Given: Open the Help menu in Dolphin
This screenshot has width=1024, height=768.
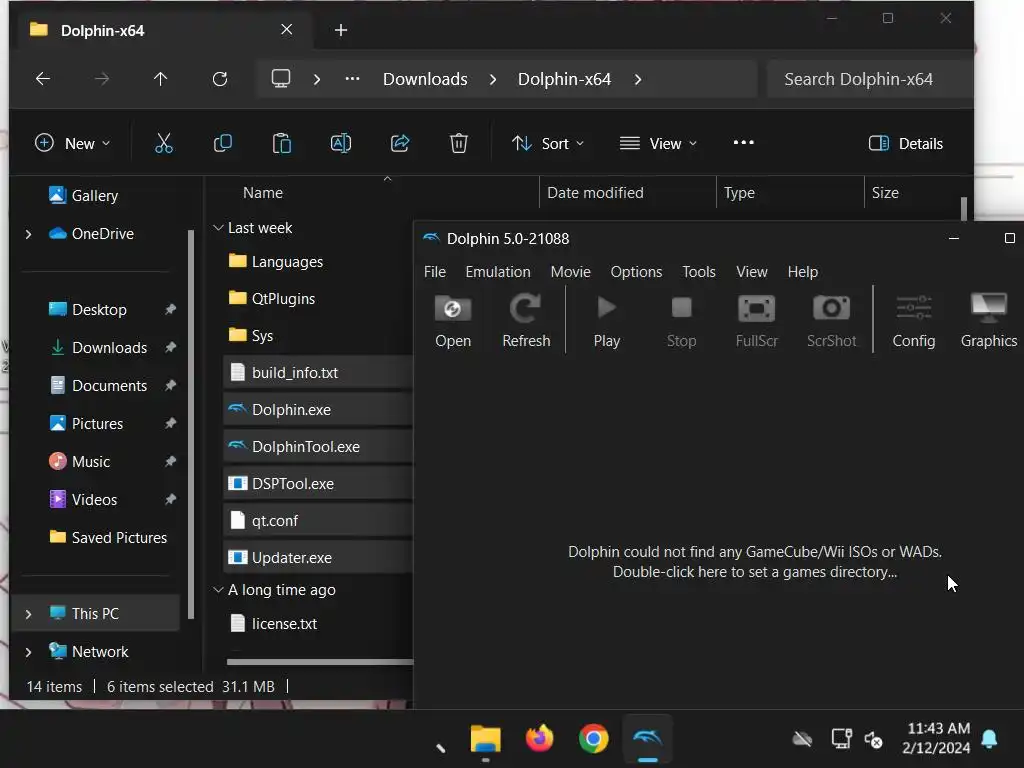Looking at the screenshot, I should coord(803,272).
